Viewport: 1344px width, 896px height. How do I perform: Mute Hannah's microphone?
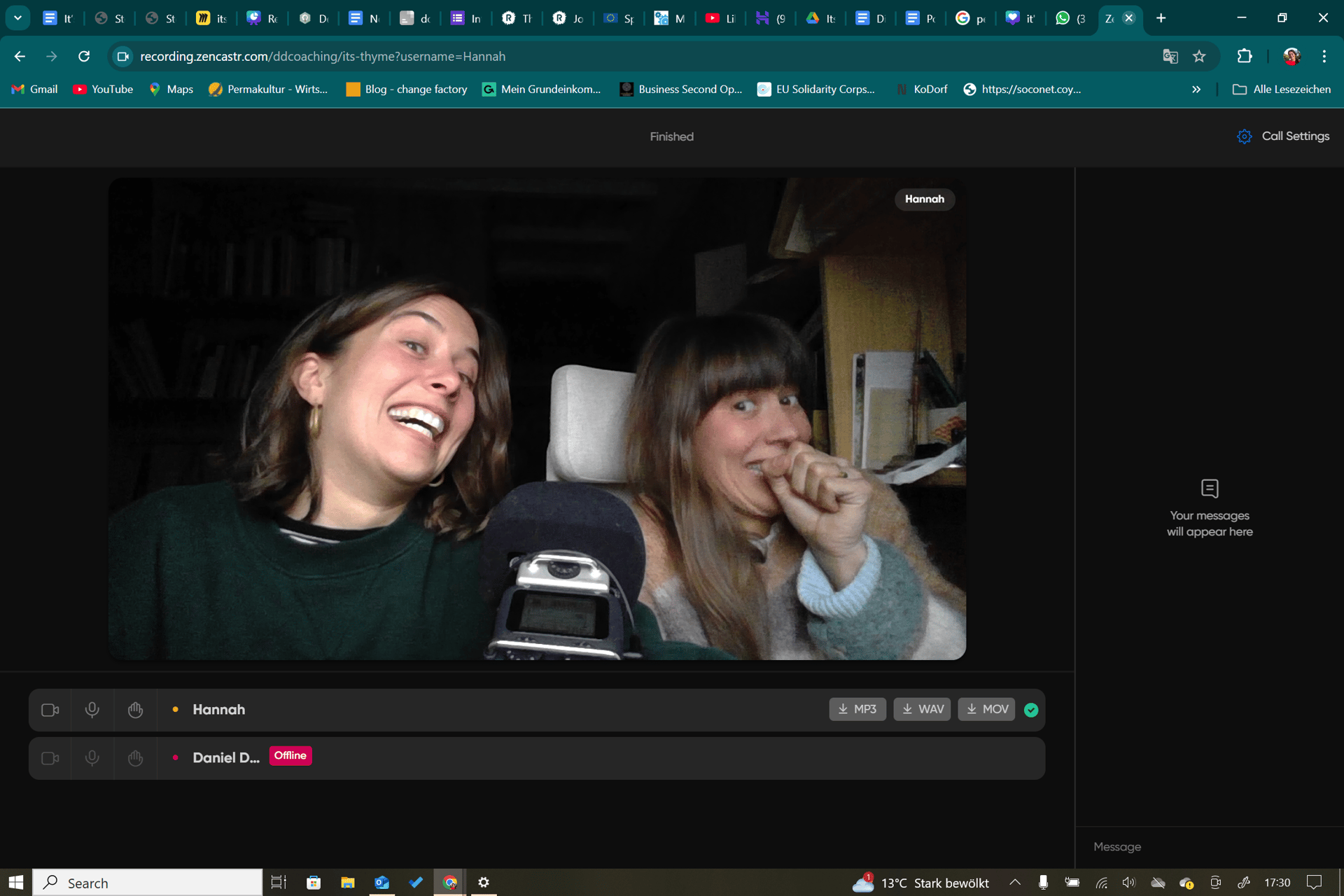pyautogui.click(x=92, y=710)
